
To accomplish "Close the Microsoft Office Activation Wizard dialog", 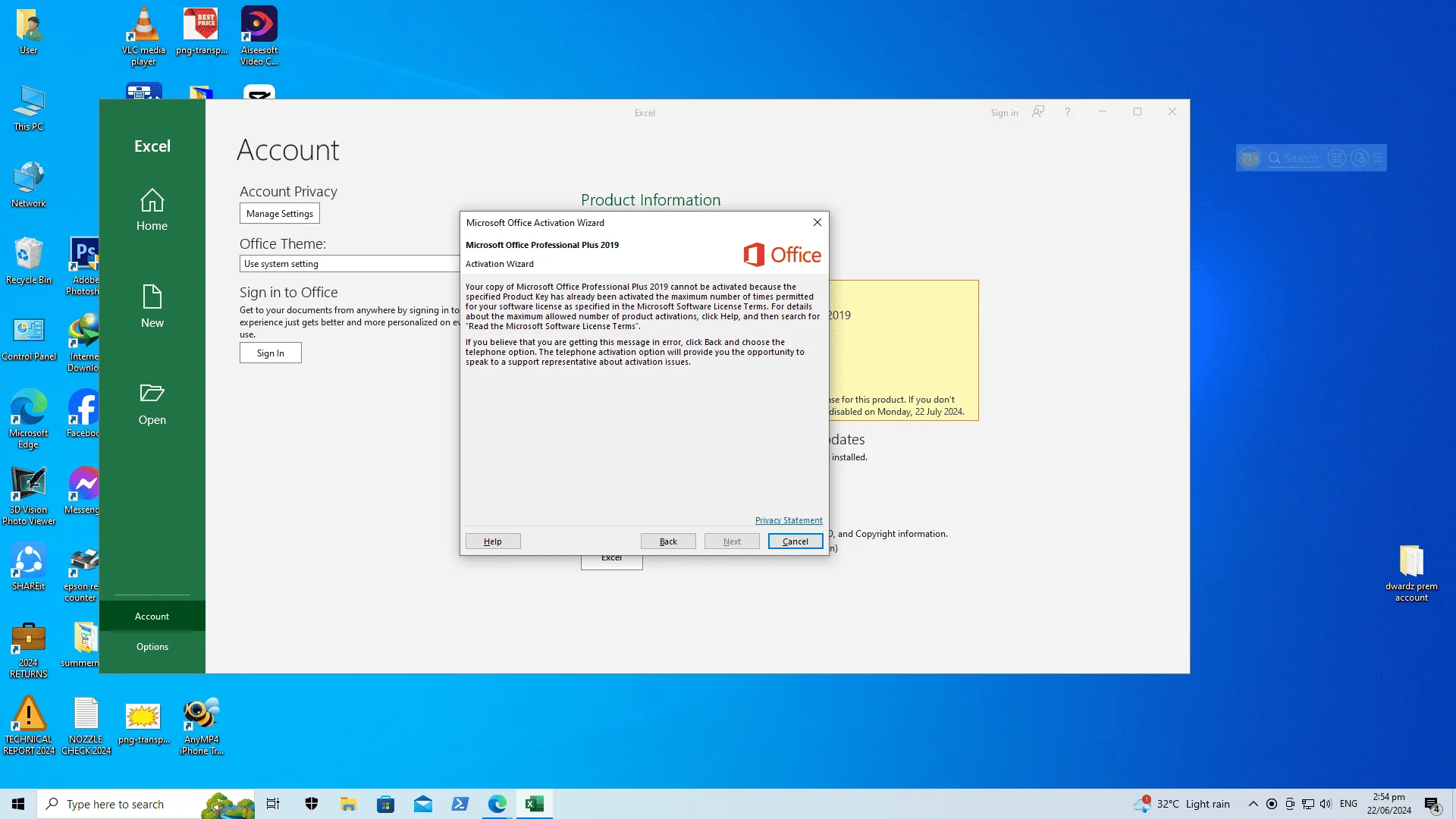I will 817,222.
